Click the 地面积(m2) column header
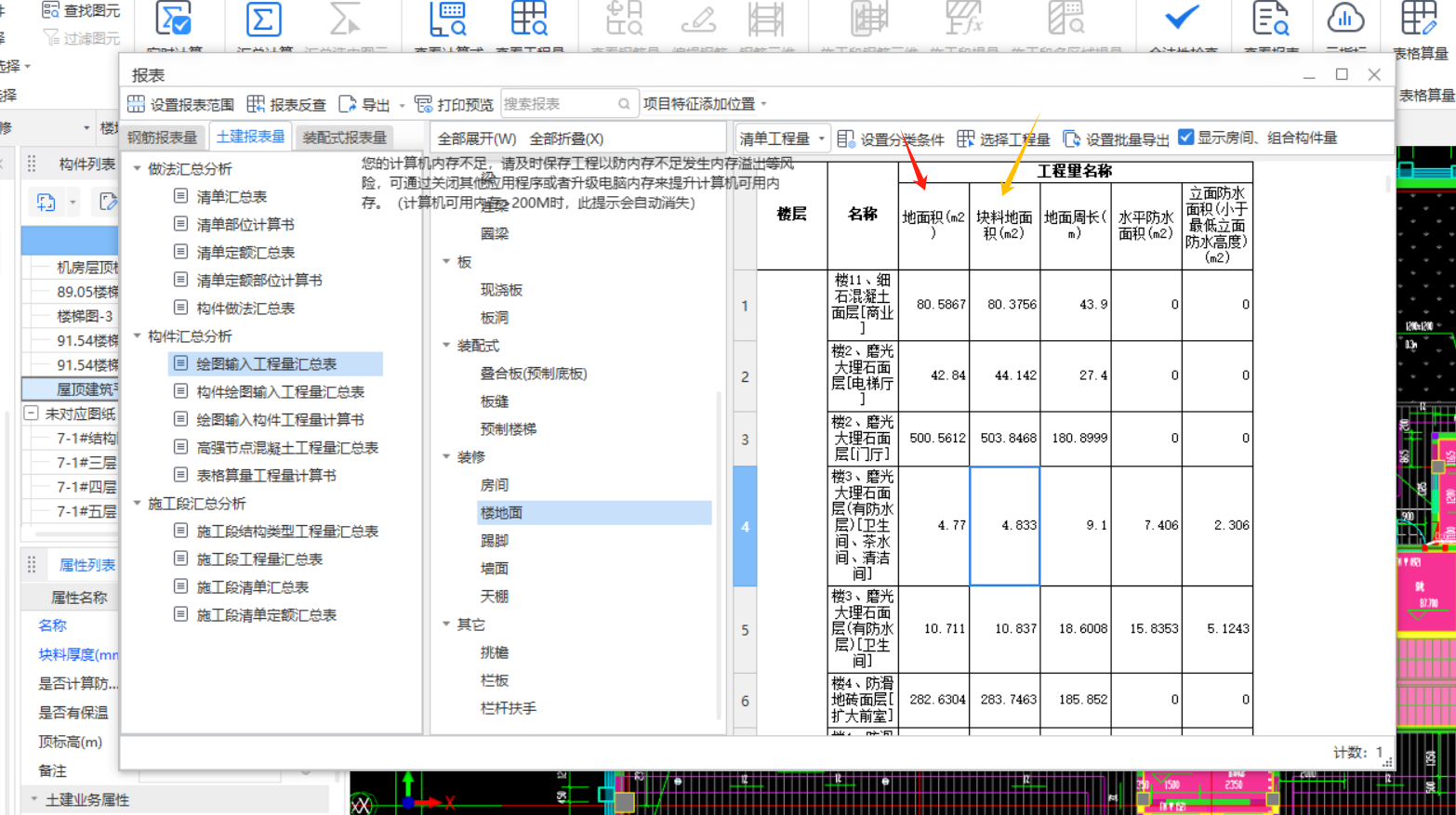The height and width of the screenshot is (815, 1456). pyautogui.click(x=933, y=226)
